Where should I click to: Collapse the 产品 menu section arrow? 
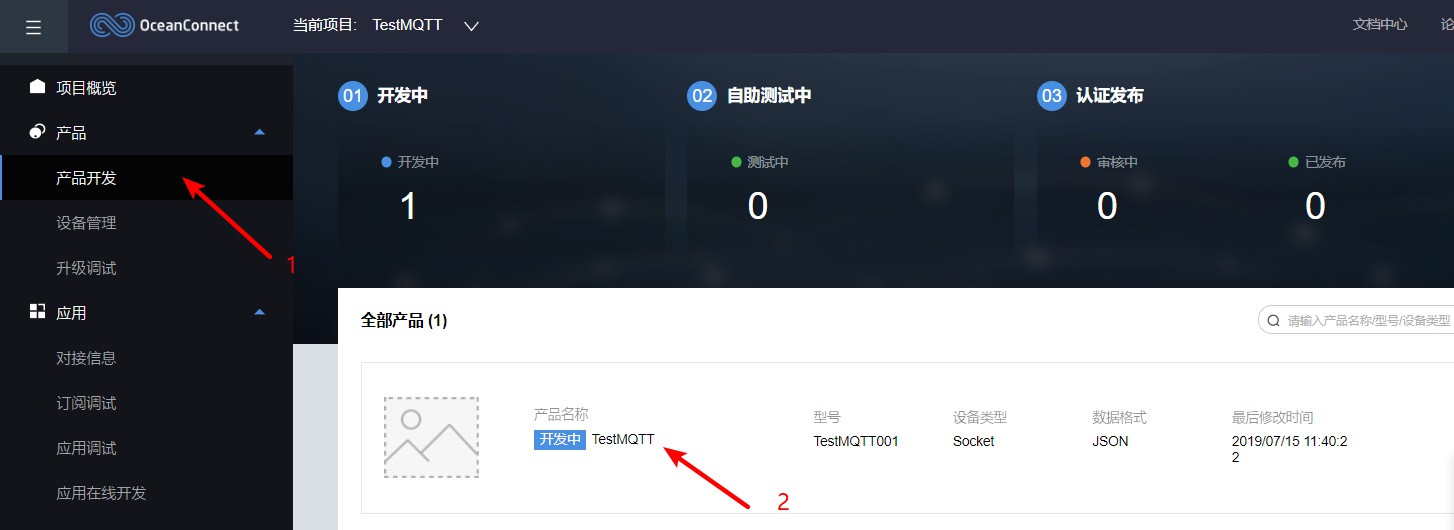(x=260, y=132)
